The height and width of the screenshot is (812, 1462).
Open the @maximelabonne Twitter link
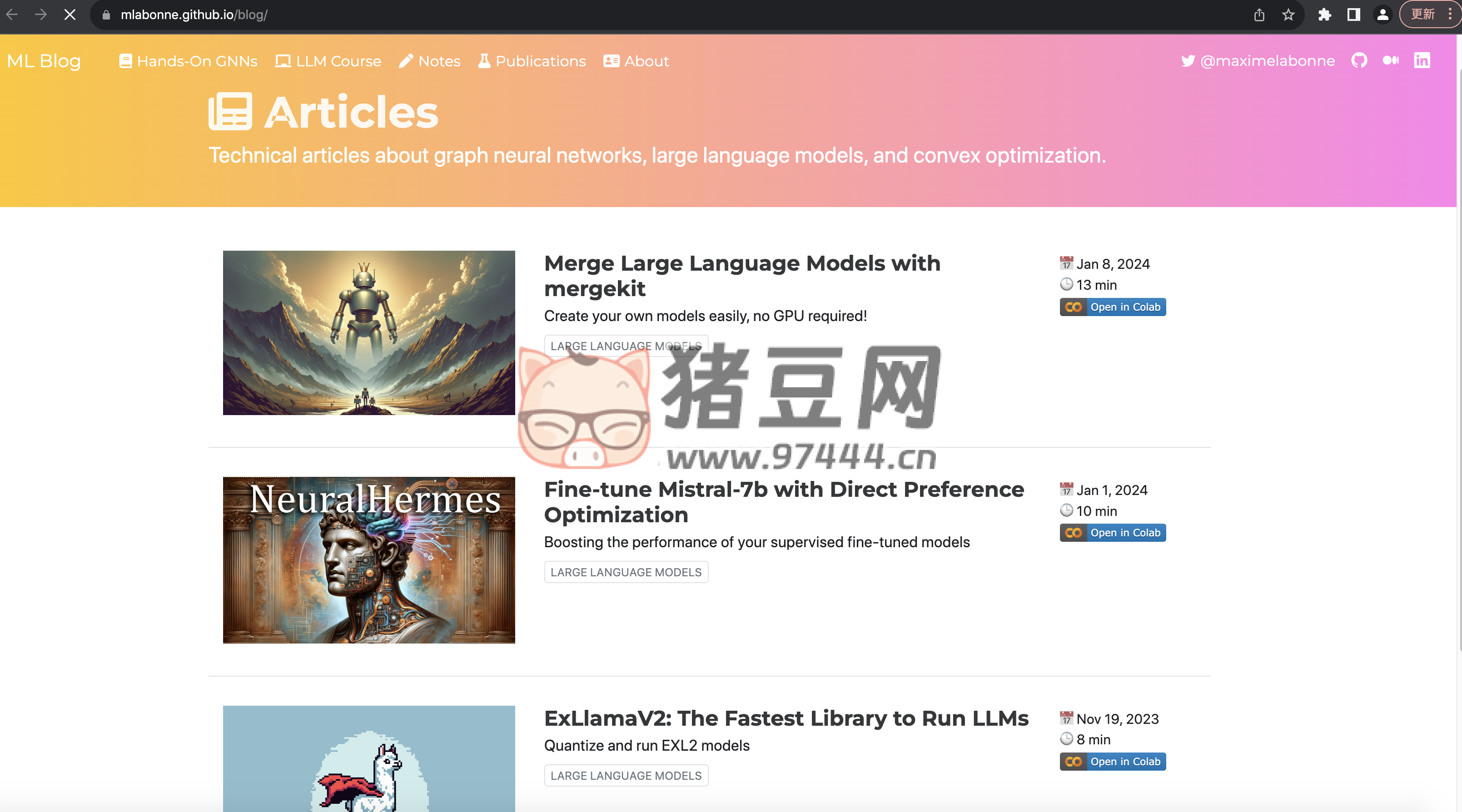[x=1258, y=61]
